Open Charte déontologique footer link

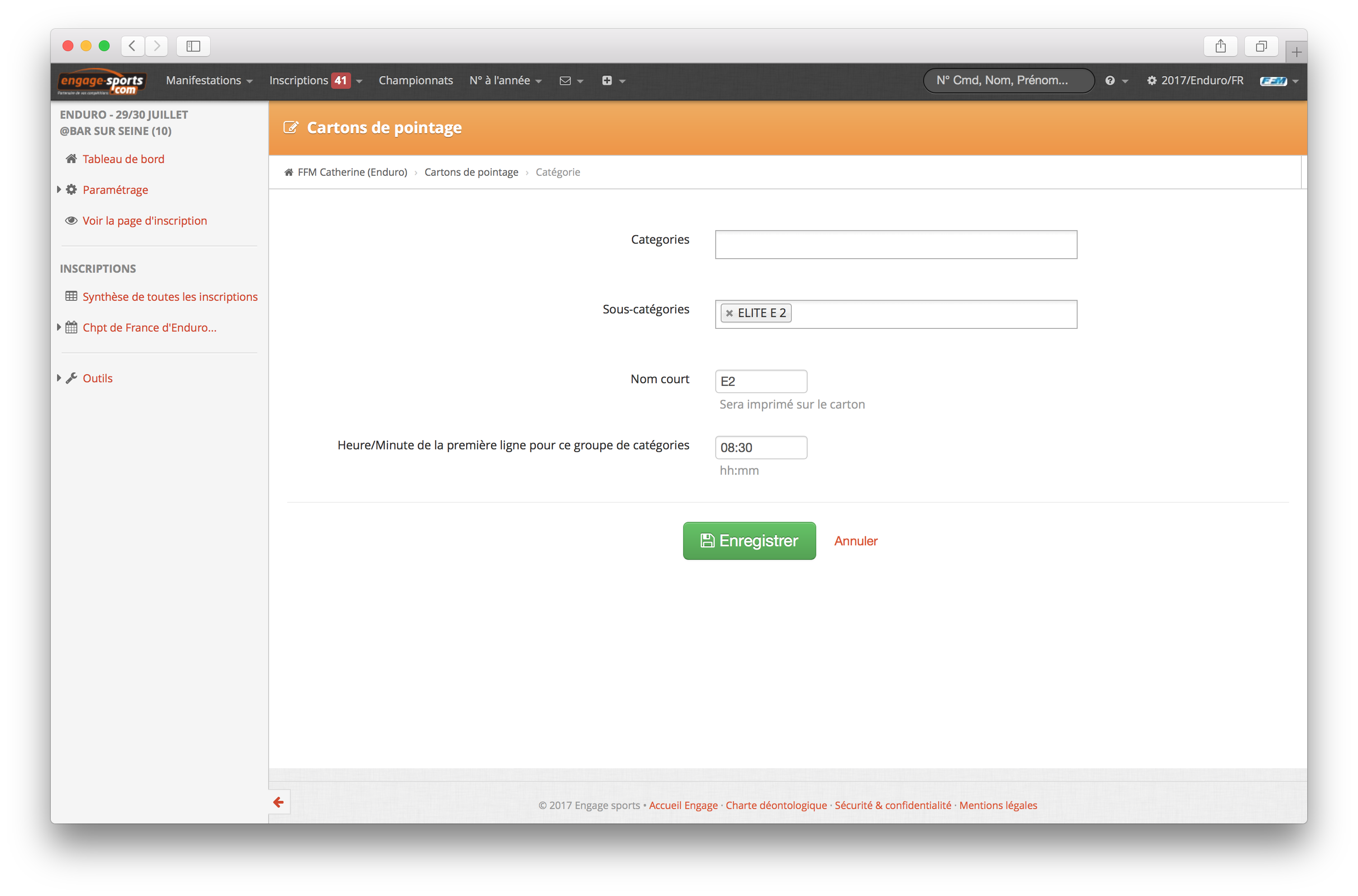776,805
